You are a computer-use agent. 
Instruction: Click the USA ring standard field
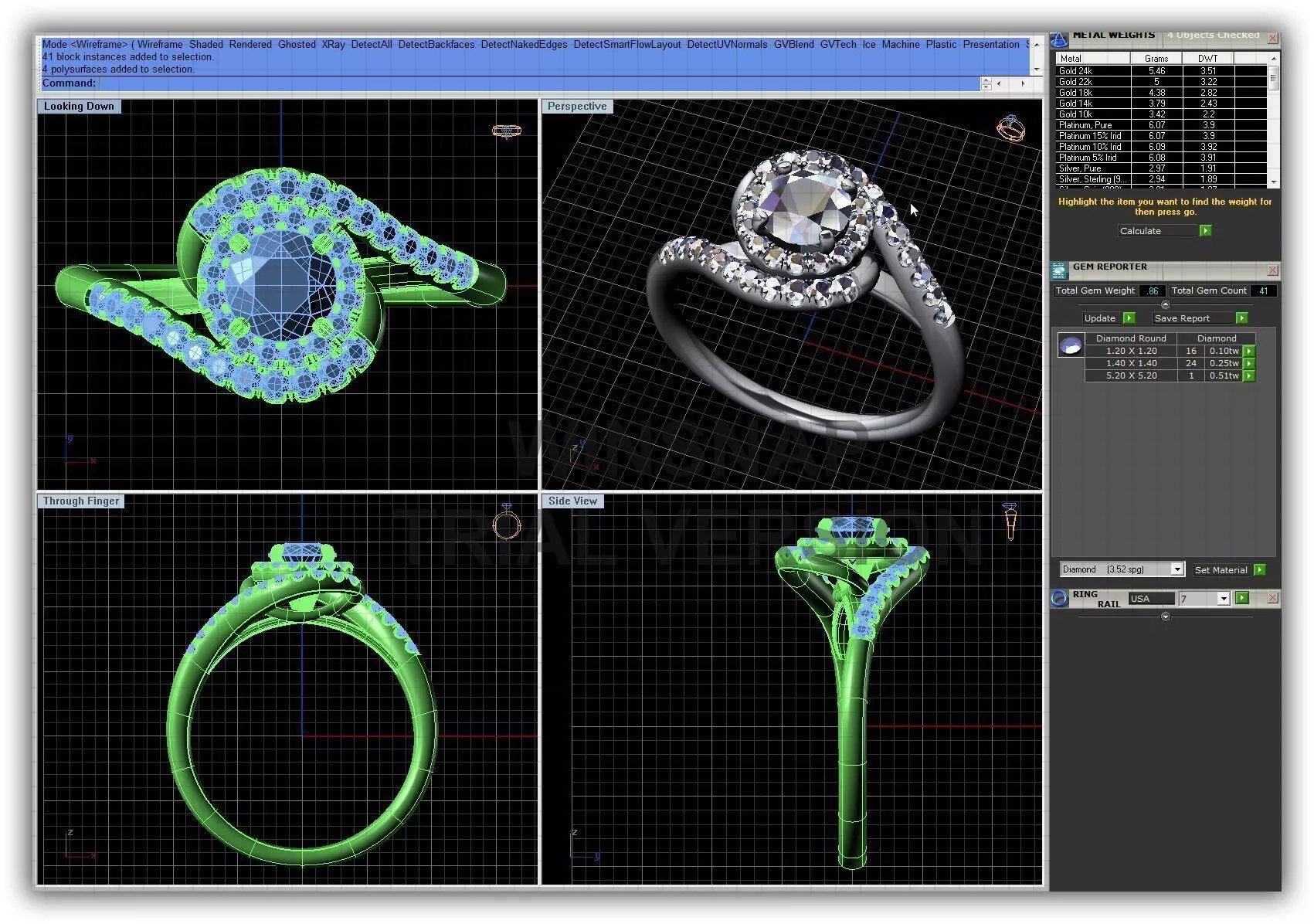(x=1151, y=599)
